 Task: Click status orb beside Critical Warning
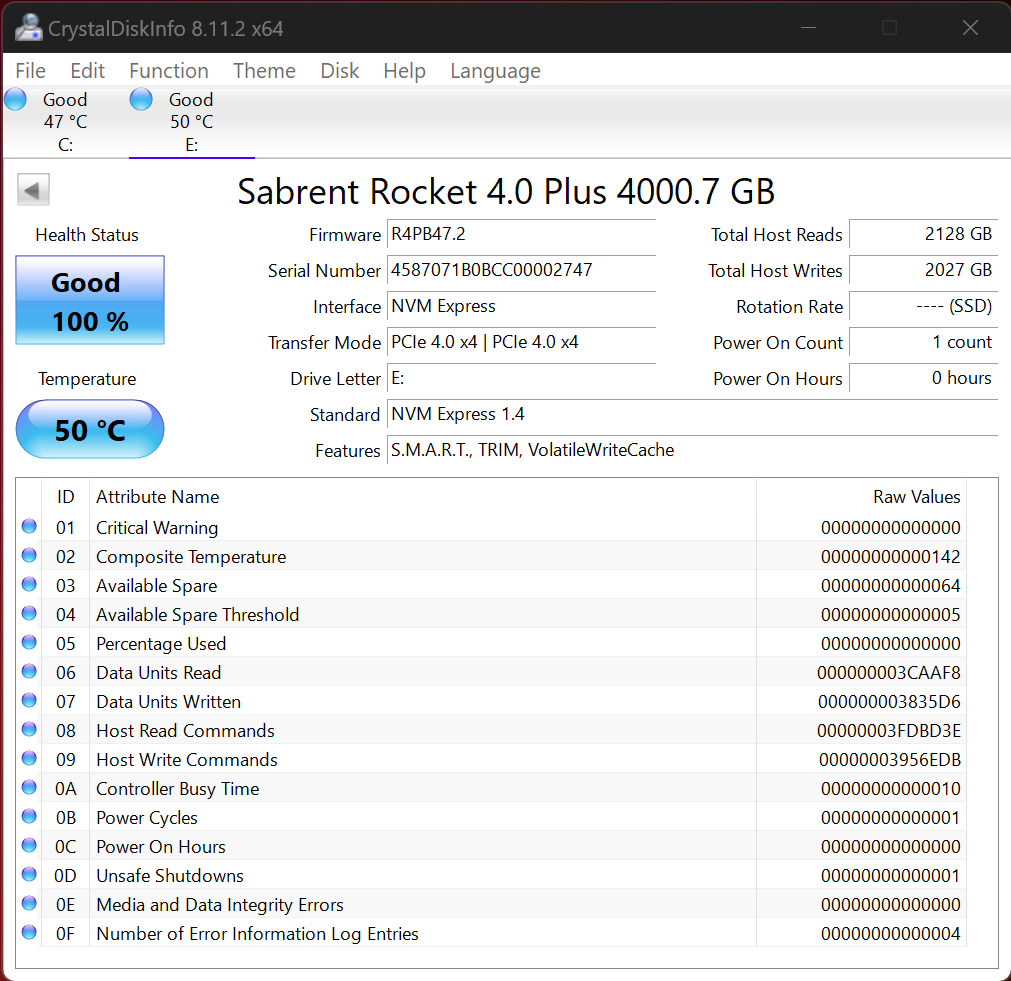tap(29, 527)
